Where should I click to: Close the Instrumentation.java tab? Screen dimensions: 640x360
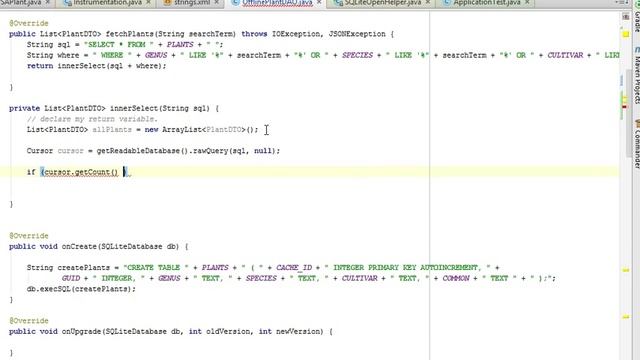148,2
